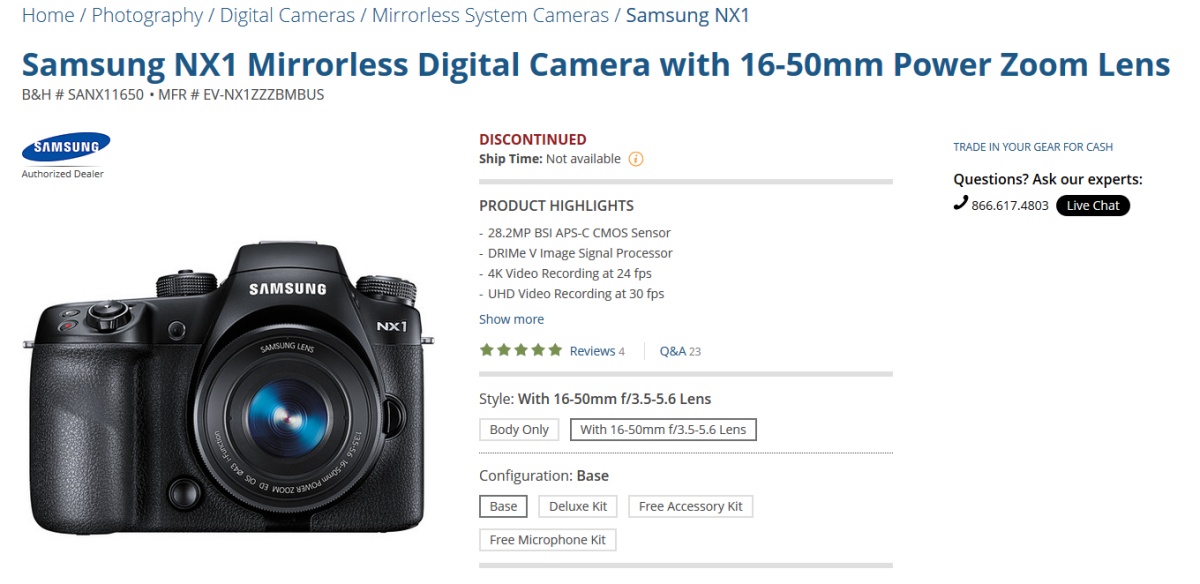Screen dimensions: 1200x584
Task: Go to Photography breadcrumb
Action: coord(147,15)
